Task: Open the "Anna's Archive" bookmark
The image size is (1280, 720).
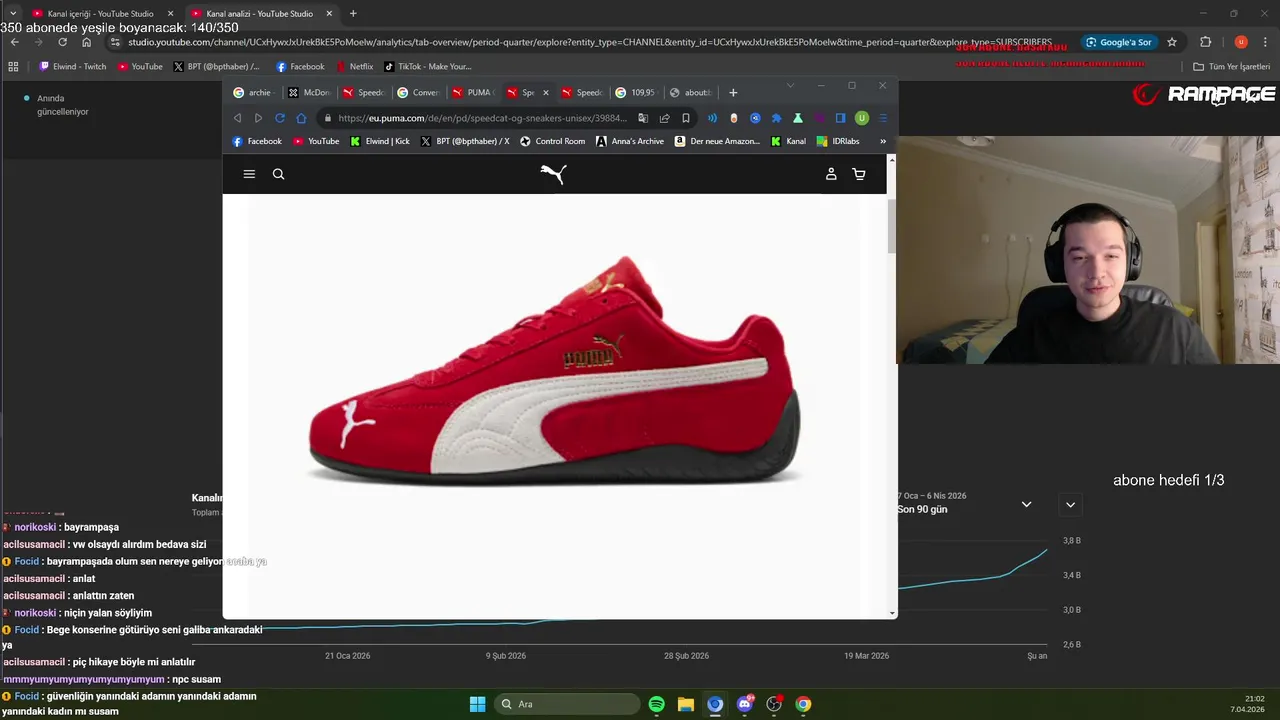Action: tap(630, 141)
